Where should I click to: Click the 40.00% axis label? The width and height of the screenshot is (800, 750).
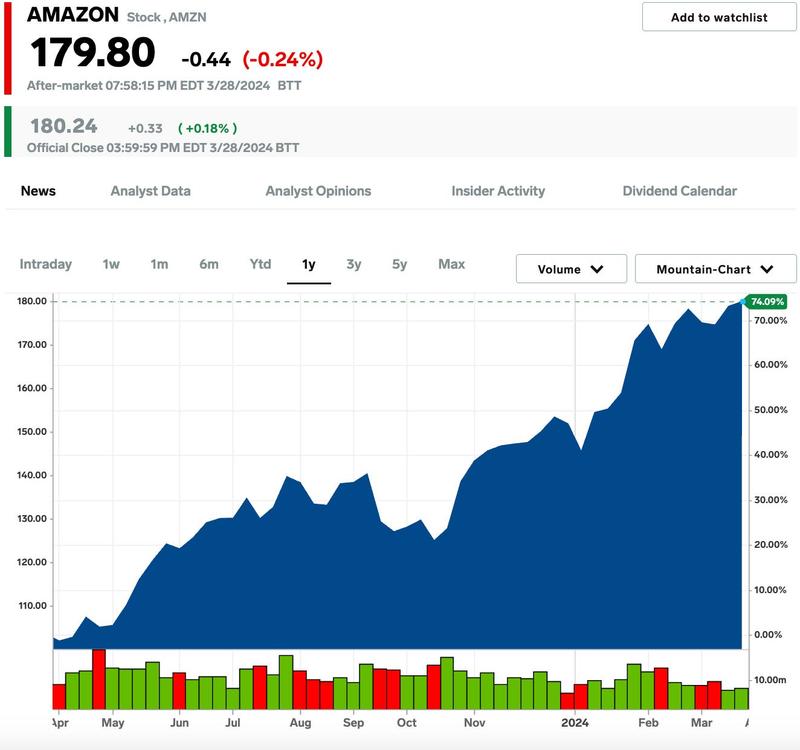(770, 455)
